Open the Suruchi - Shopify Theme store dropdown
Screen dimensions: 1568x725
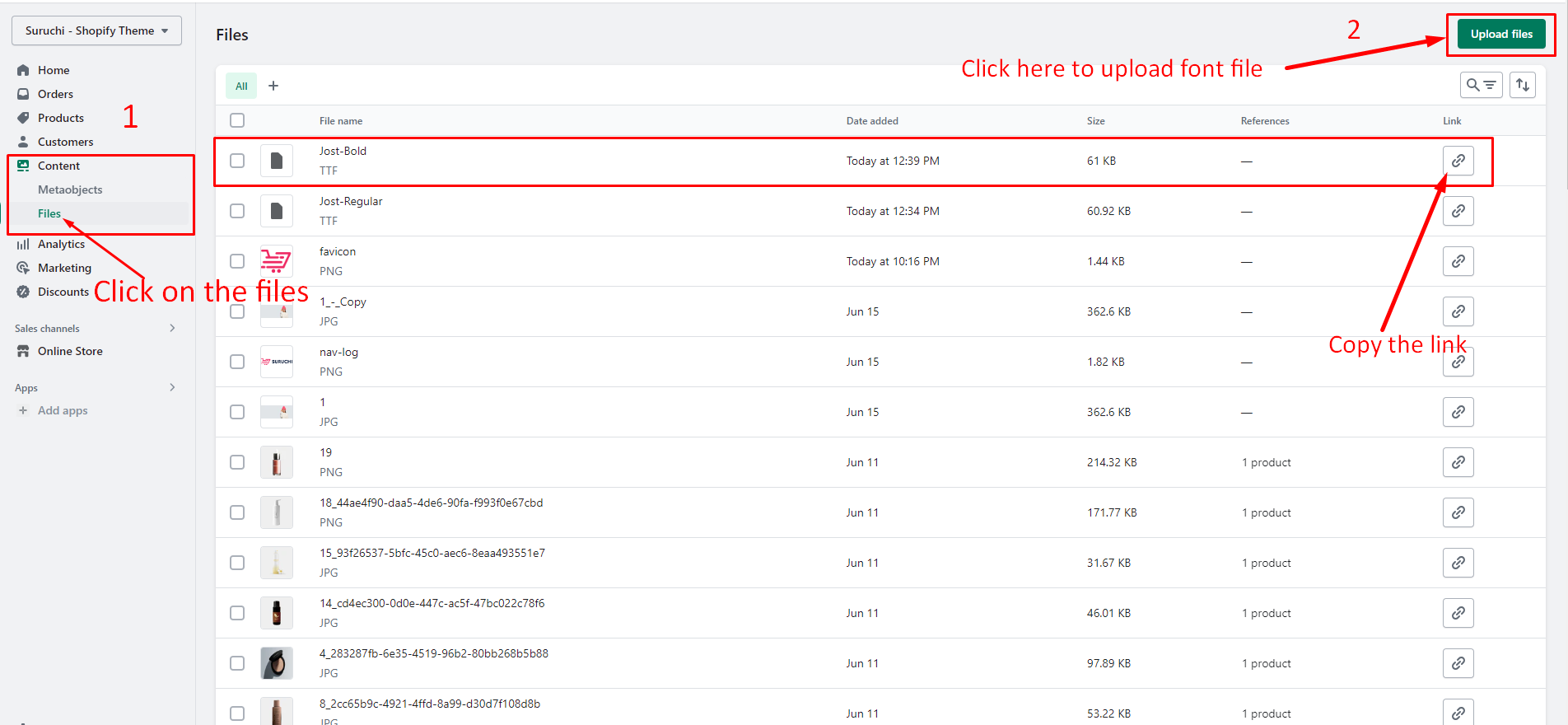[96, 30]
